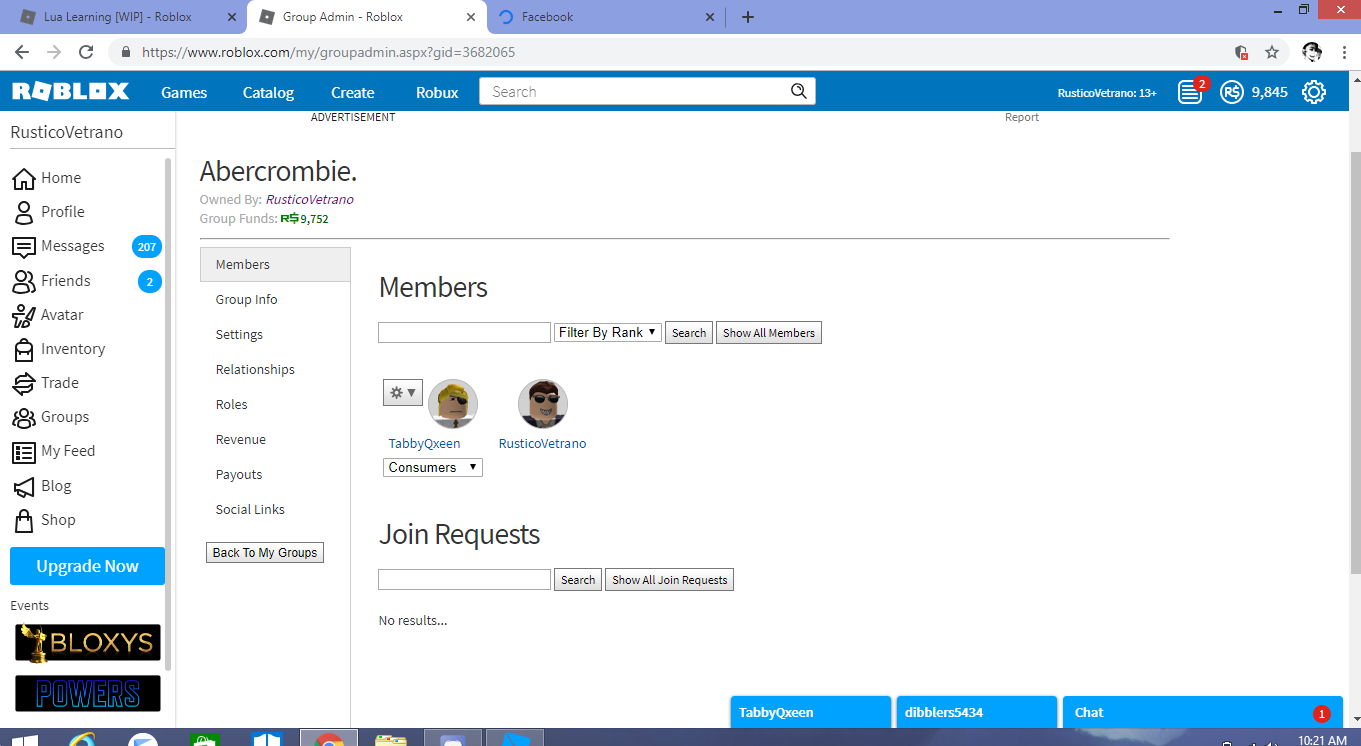Open Games in the top navigation
1361x746 pixels.
coord(184,92)
